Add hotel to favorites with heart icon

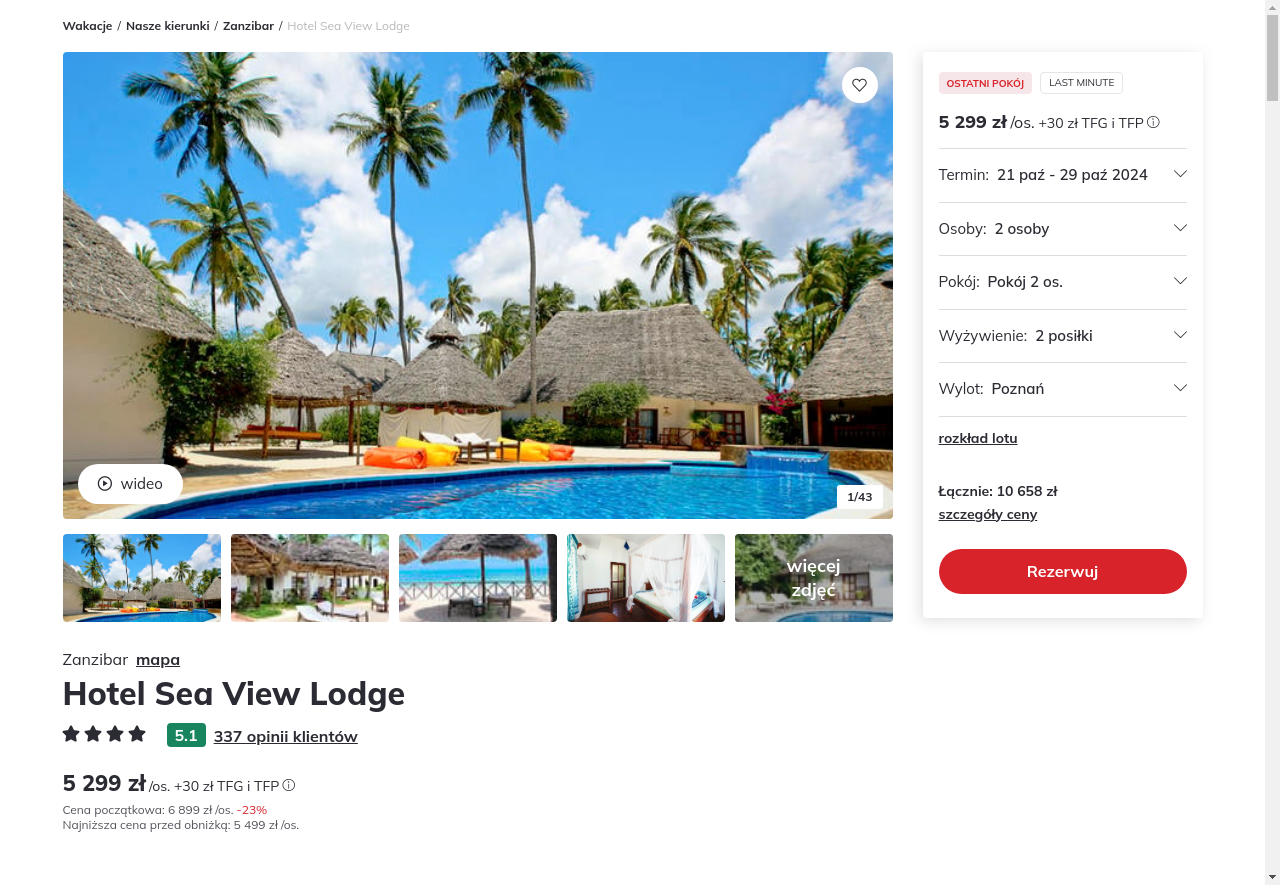point(860,85)
